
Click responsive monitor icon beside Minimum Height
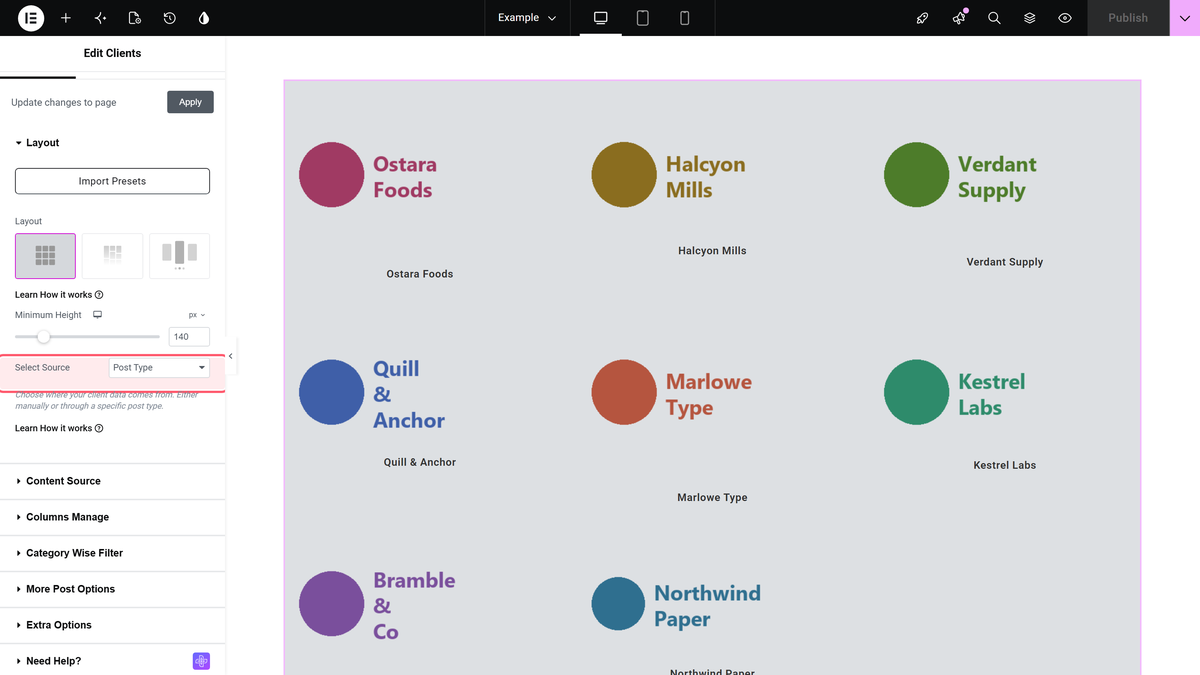tap(98, 315)
